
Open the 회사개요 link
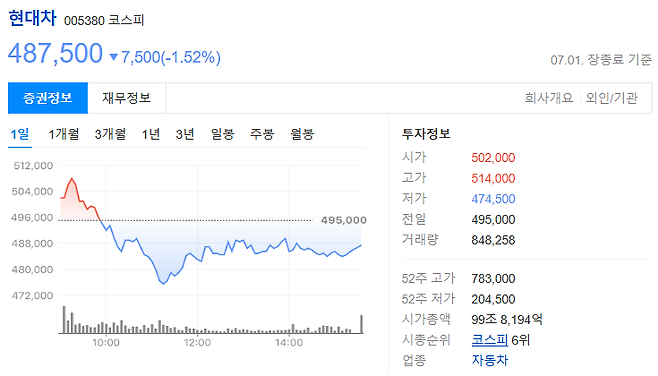(x=548, y=98)
